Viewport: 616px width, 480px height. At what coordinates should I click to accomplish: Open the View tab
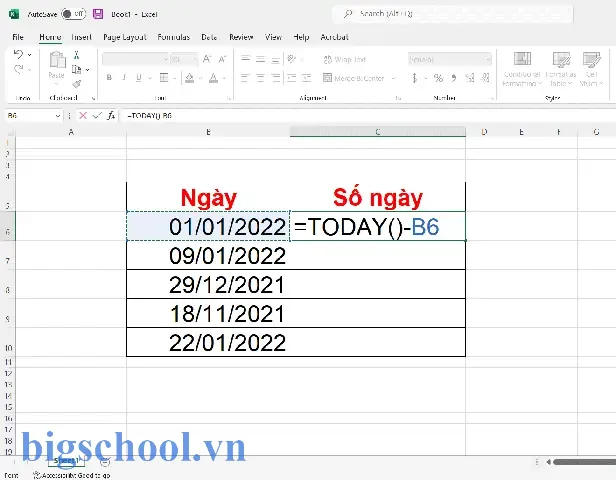[x=273, y=37]
